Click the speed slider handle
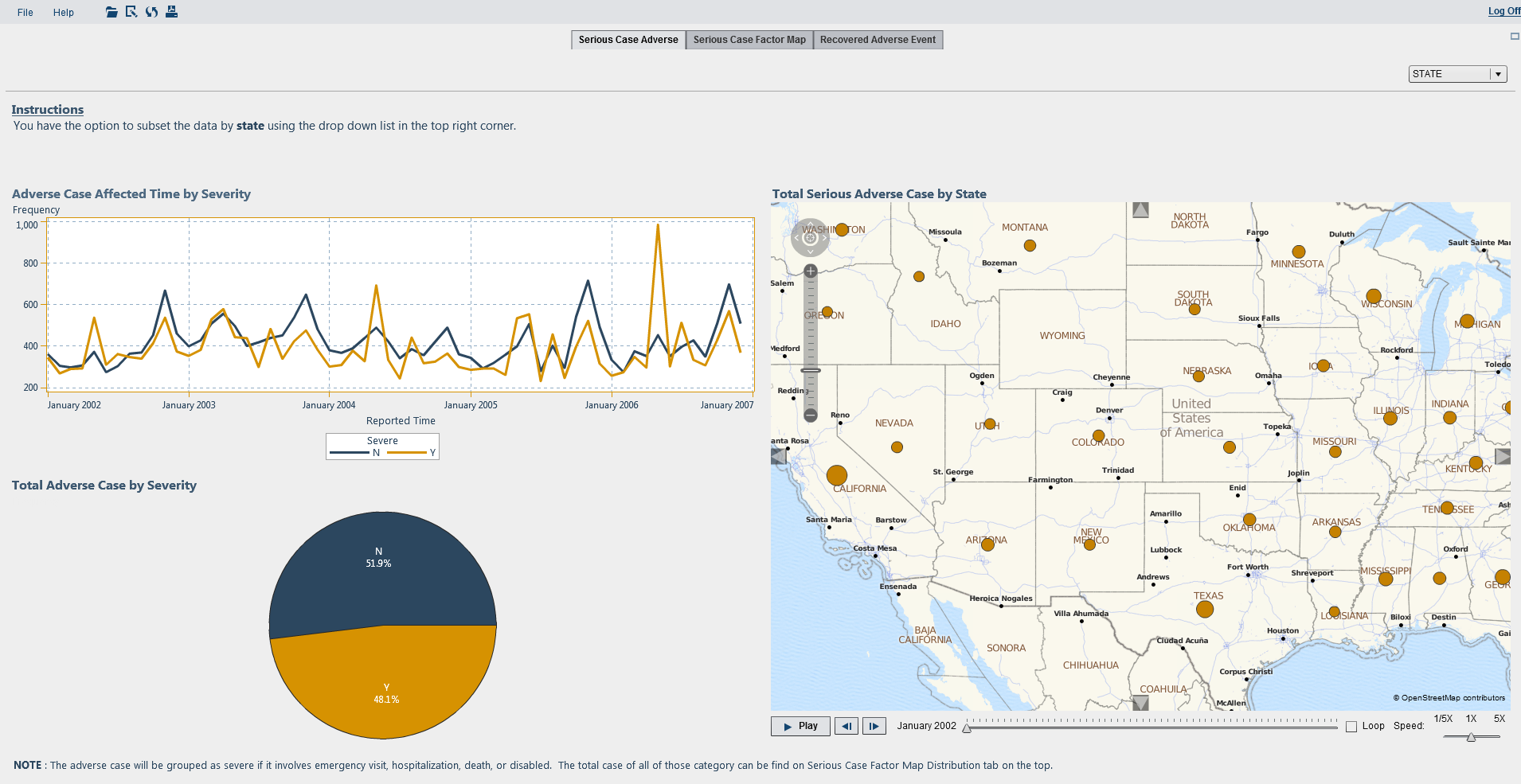 coord(1471,737)
